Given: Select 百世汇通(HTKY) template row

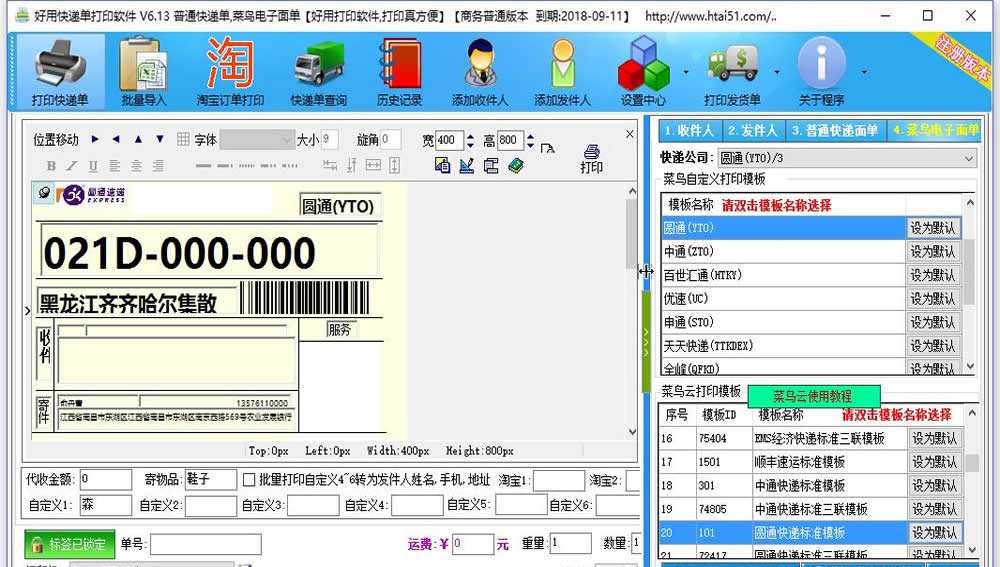Looking at the screenshot, I should point(783,275).
